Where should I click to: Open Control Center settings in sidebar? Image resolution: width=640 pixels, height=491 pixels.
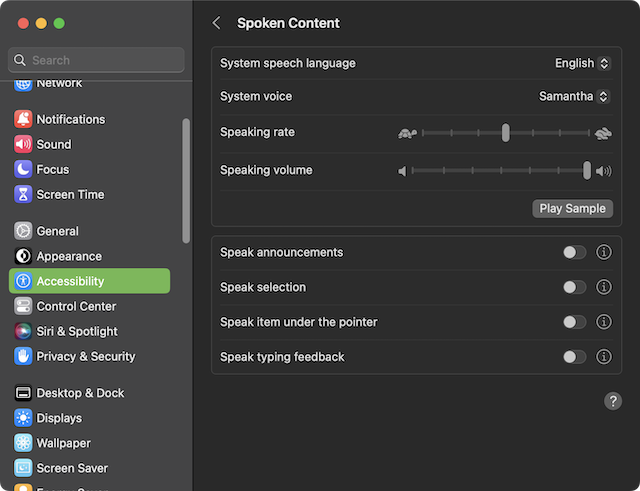click(76, 306)
